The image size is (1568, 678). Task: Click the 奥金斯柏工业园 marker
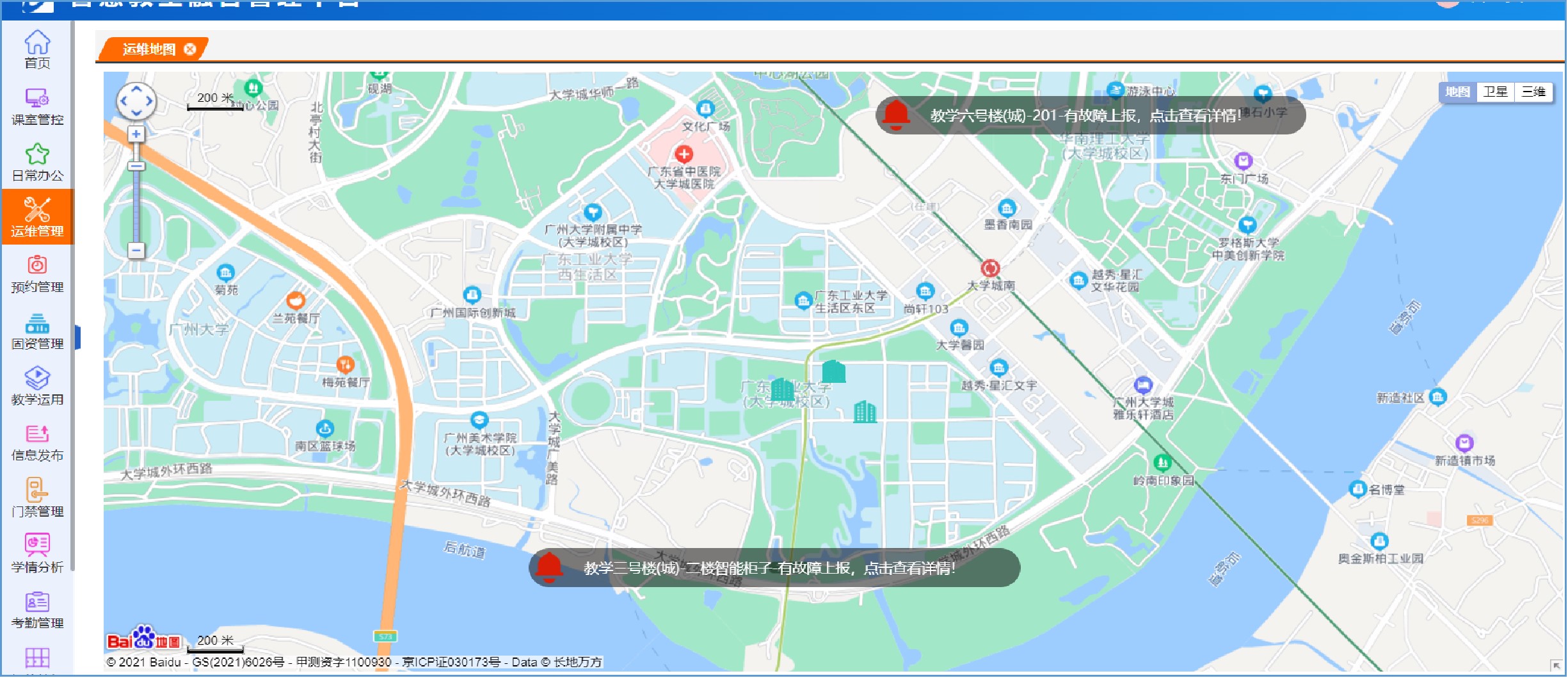(1379, 541)
